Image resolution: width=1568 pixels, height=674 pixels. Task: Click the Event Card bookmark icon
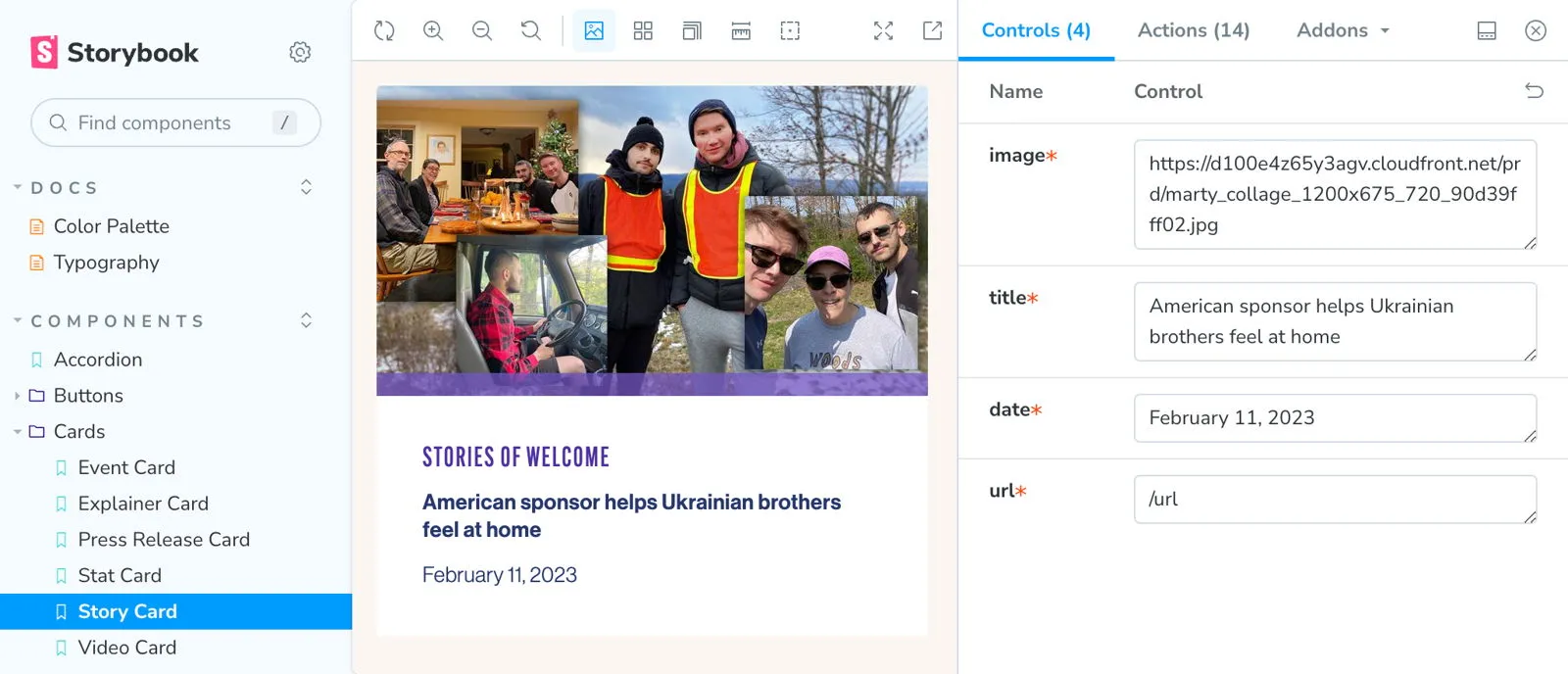pyautogui.click(x=62, y=467)
